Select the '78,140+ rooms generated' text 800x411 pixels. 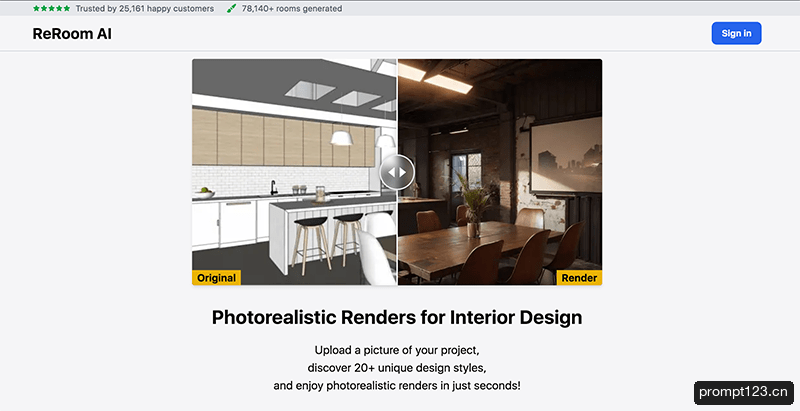click(x=292, y=9)
